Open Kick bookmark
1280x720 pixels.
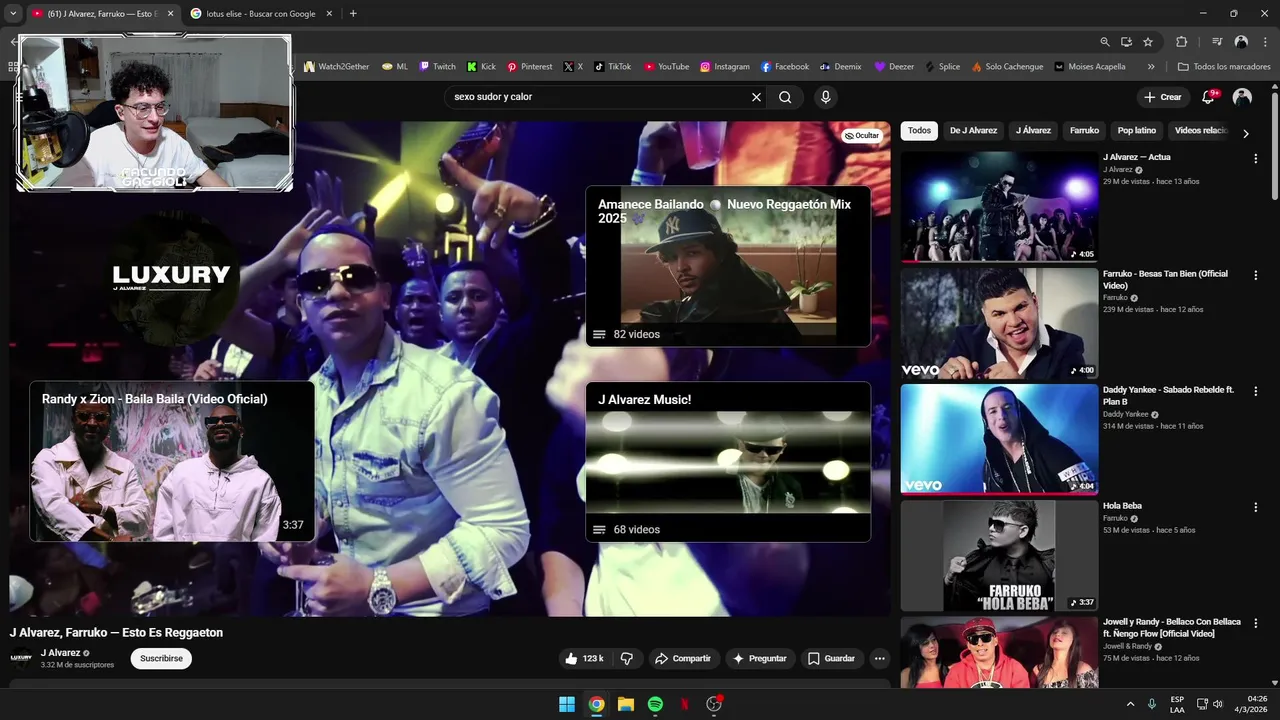pos(481,66)
